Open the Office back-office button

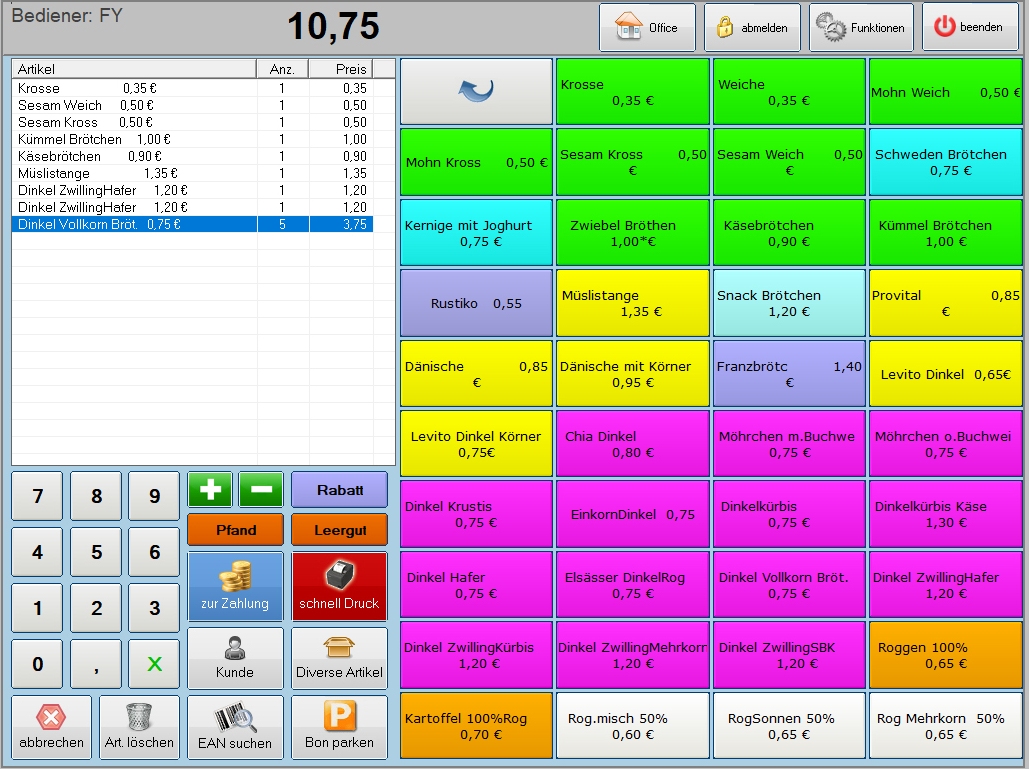647,28
